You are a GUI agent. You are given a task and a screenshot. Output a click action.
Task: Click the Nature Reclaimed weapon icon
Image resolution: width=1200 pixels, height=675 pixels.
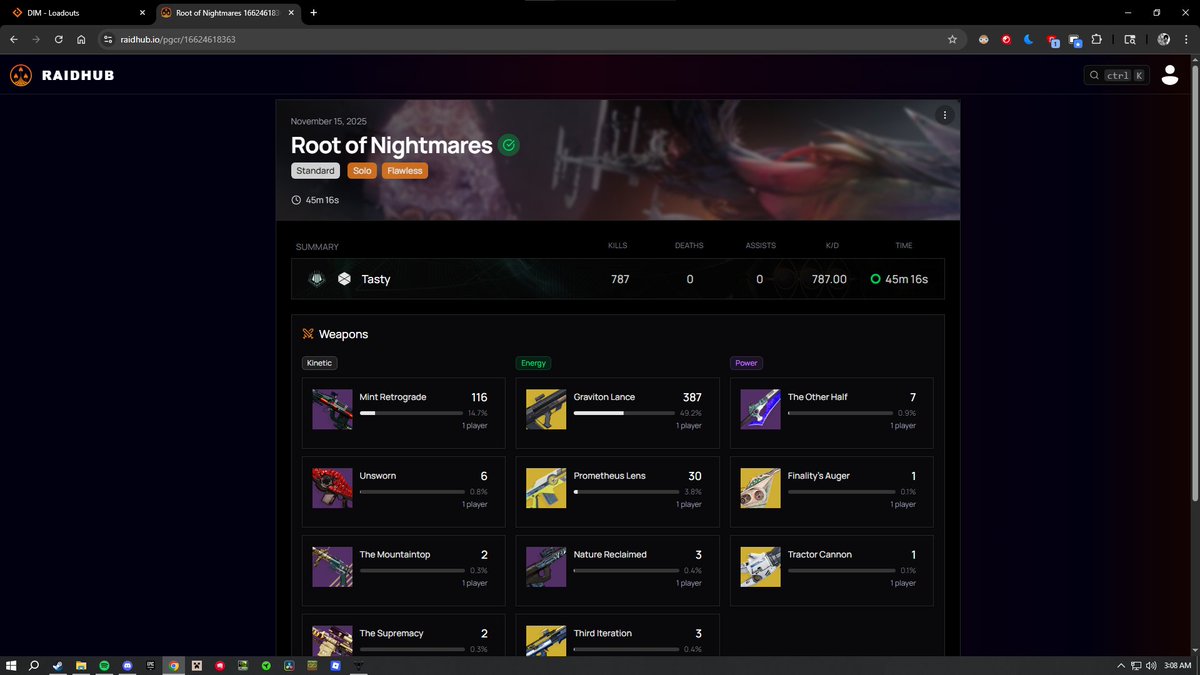point(546,566)
